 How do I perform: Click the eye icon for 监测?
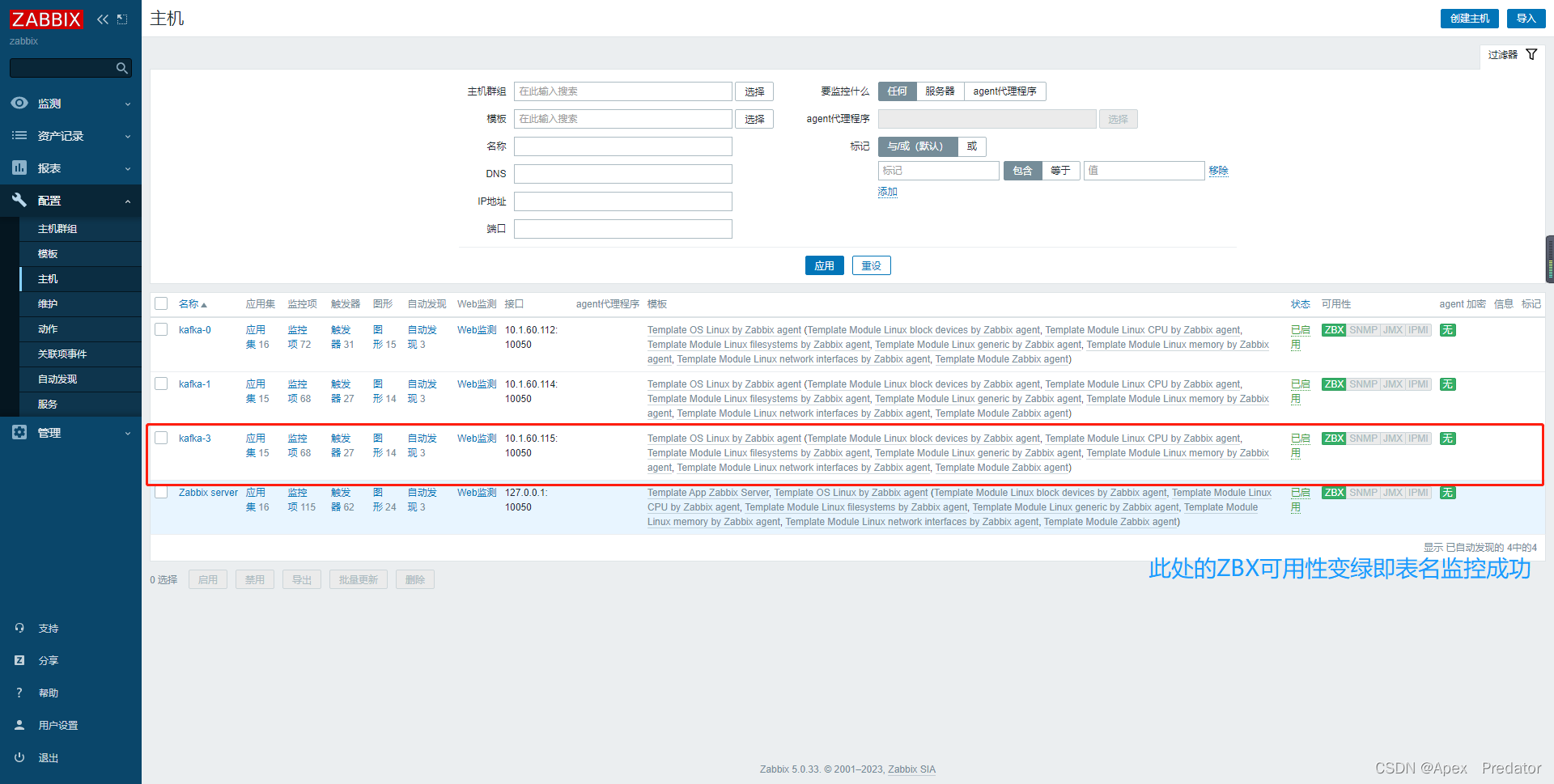[x=19, y=103]
